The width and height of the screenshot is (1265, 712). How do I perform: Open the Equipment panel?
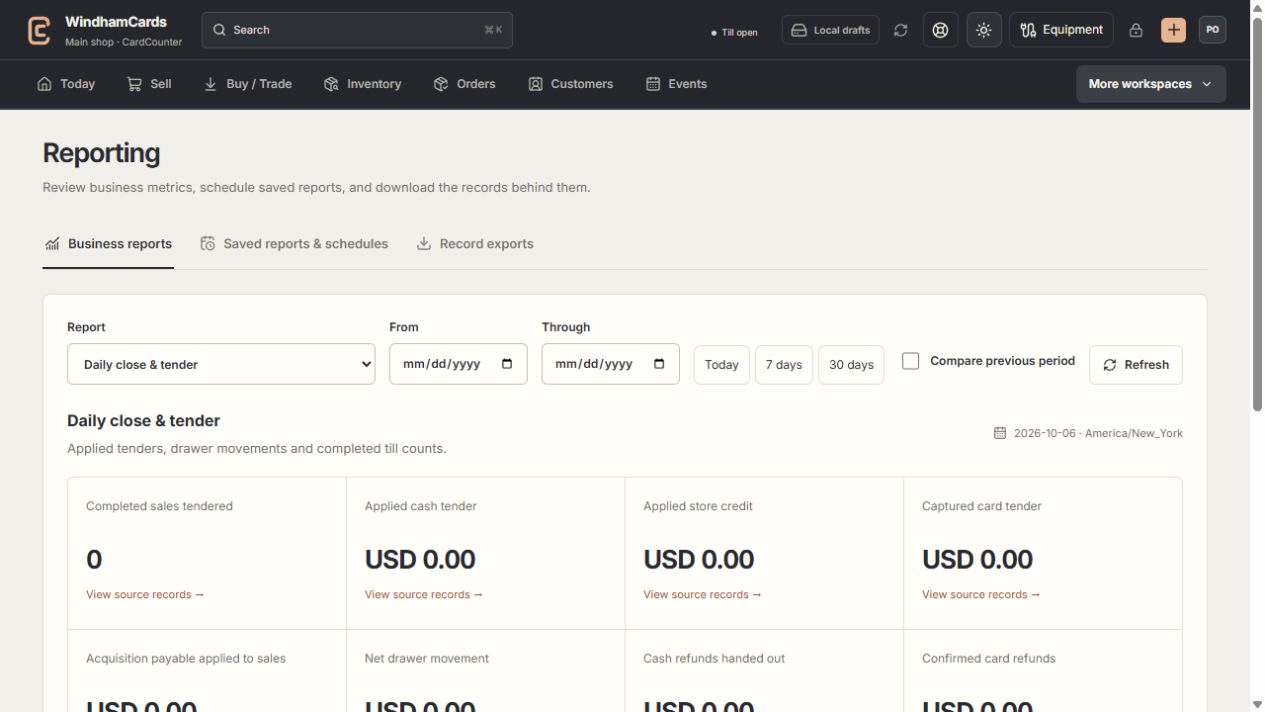(x=1061, y=30)
